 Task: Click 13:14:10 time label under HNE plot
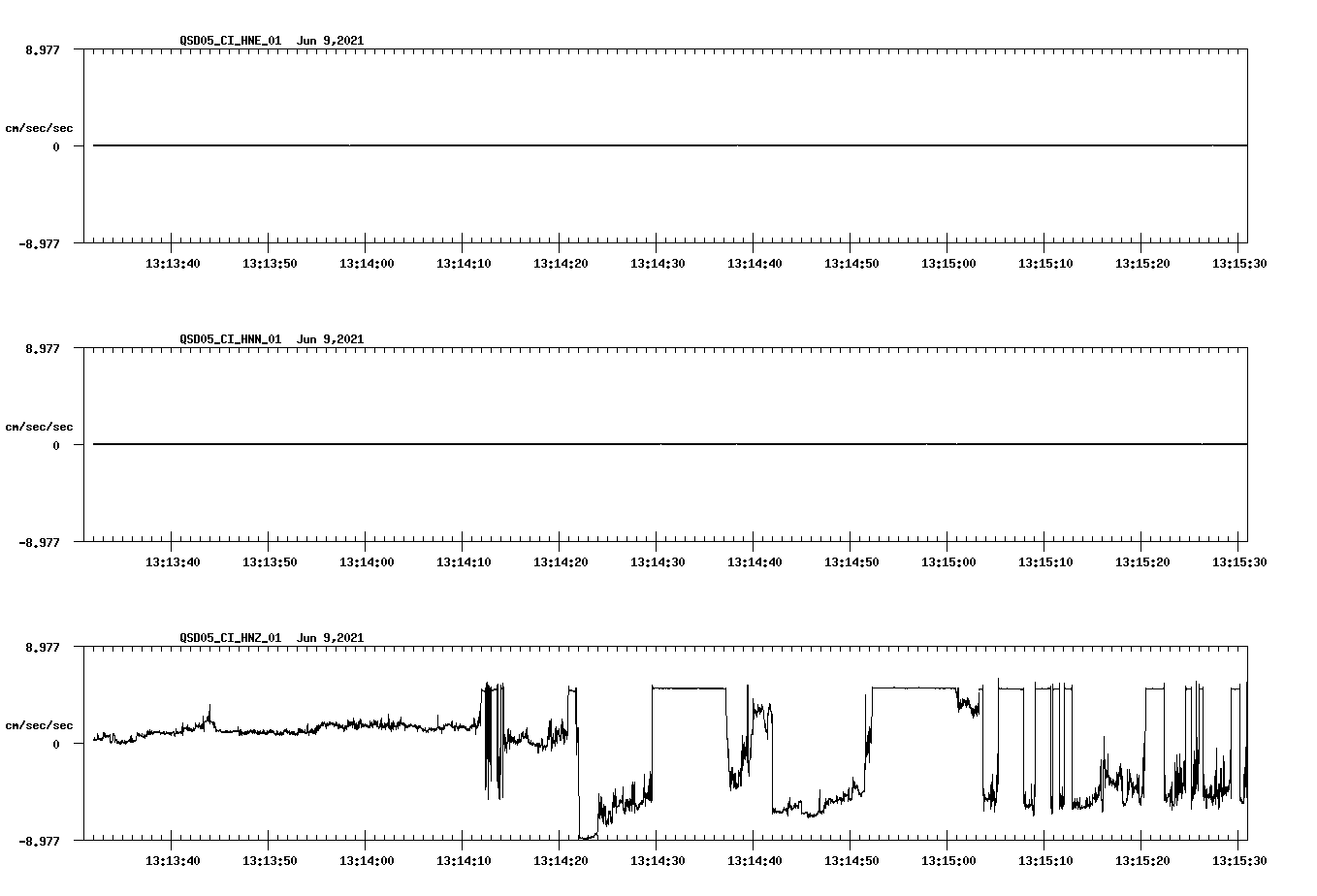tap(464, 264)
